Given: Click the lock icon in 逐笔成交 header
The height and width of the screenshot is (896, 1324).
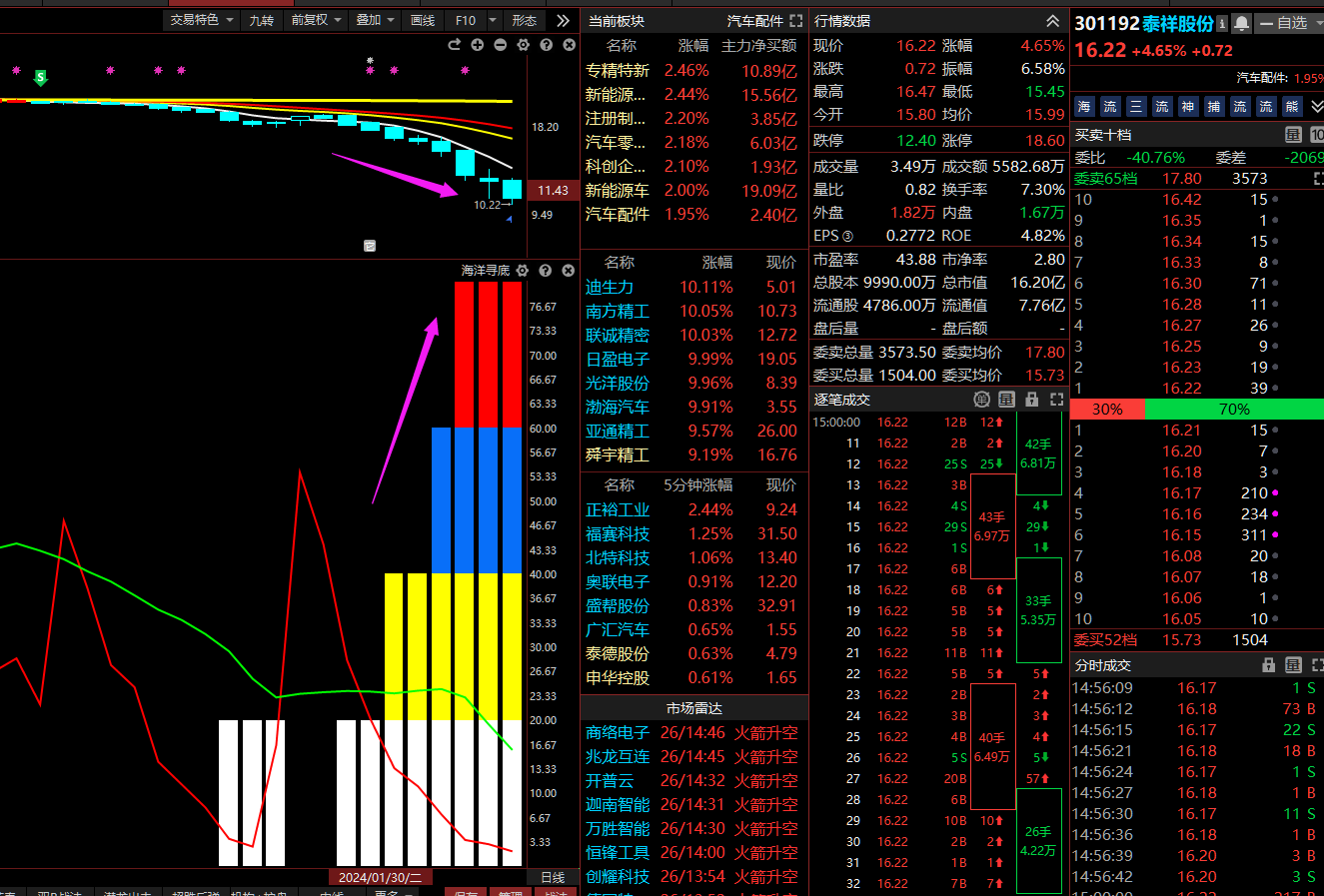Looking at the screenshot, I should click(x=1032, y=400).
